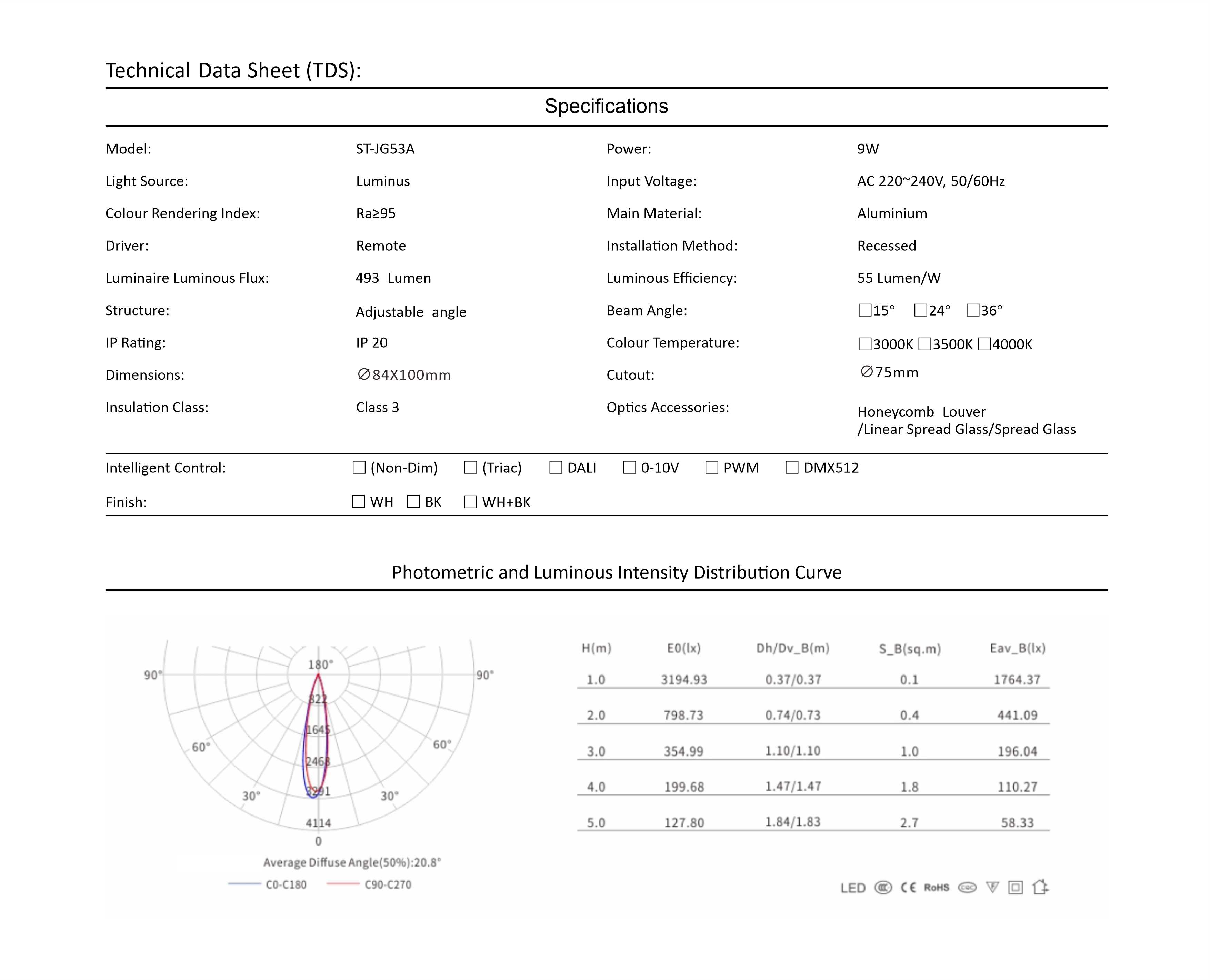Viewport: 1210px width, 980px height.
Task: Click the CCC certification mark
Action: pos(883,888)
